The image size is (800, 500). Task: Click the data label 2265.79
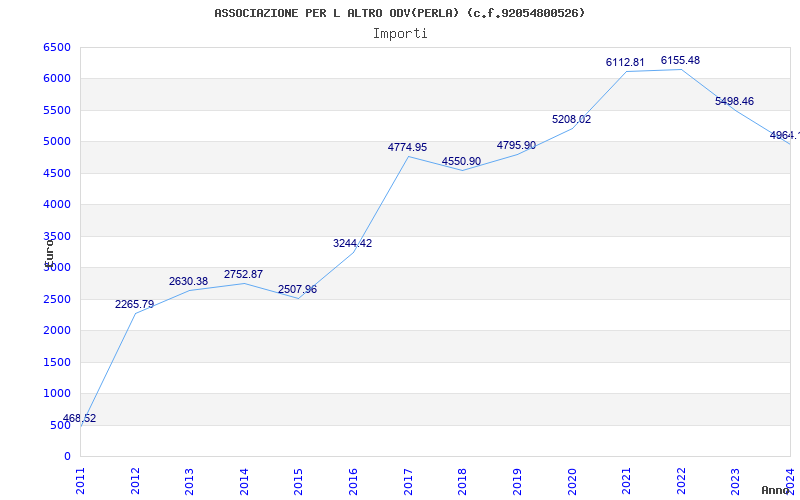(x=134, y=305)
